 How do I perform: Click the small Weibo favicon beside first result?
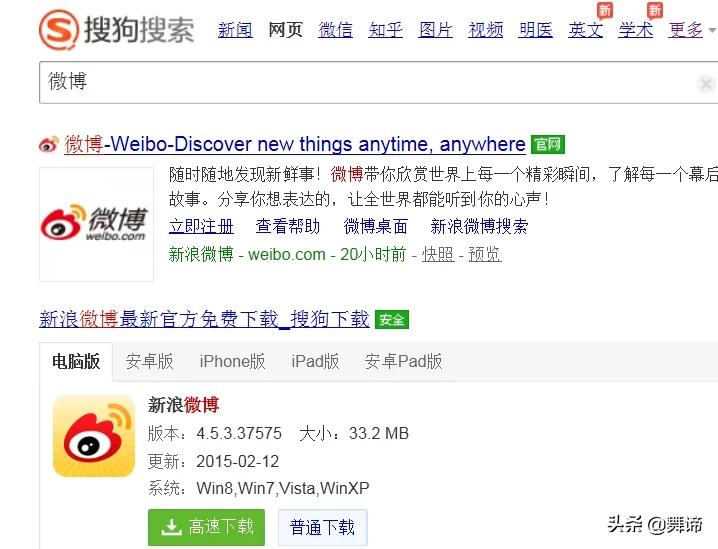click(x=49, y=144)
